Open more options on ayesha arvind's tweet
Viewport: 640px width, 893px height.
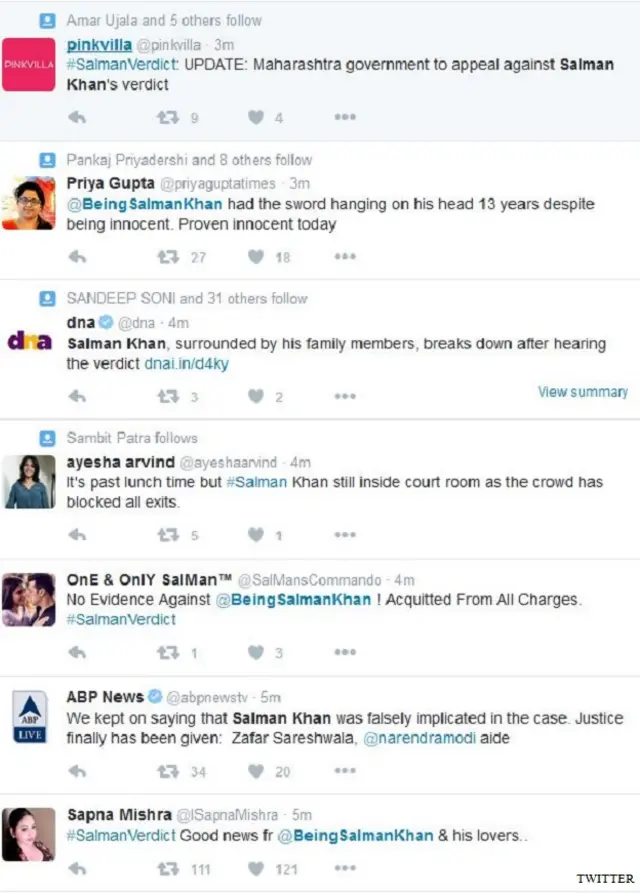[345, 535]
